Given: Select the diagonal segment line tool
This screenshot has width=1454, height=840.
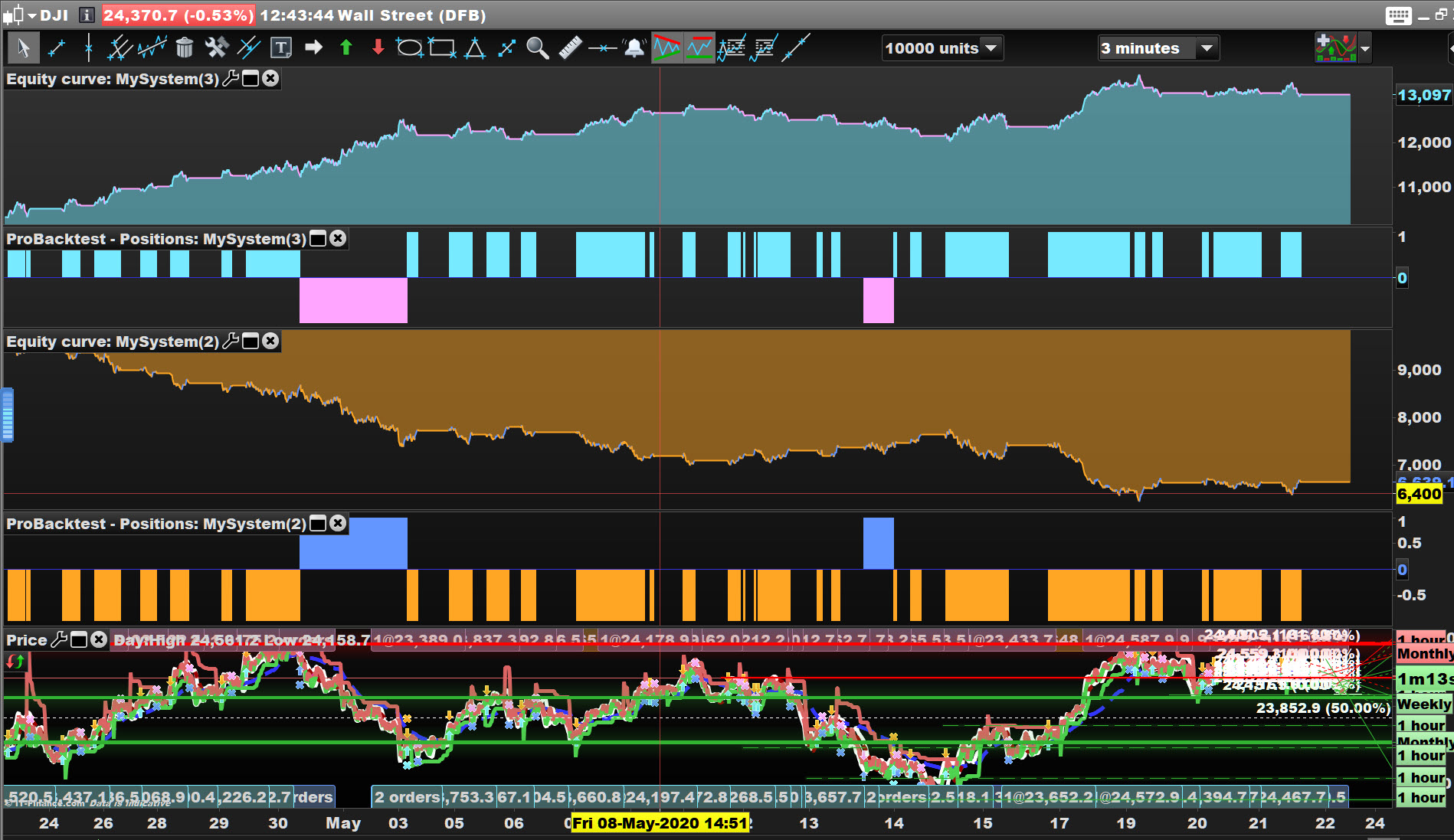Looking at the screenshot, I should coord(796,47).
